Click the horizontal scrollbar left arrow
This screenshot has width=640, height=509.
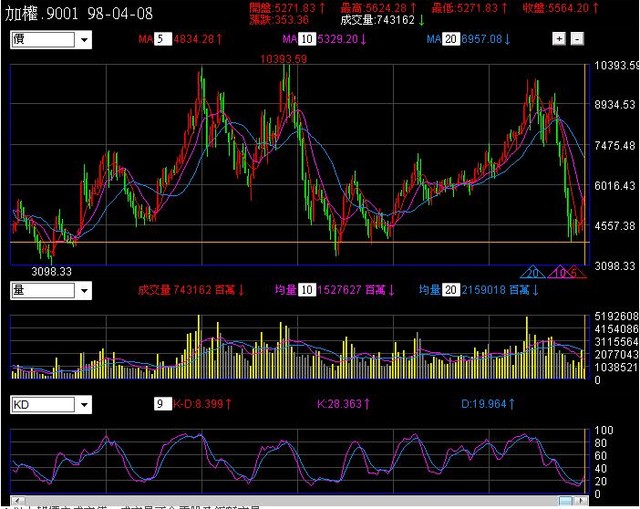coord(18,500)
